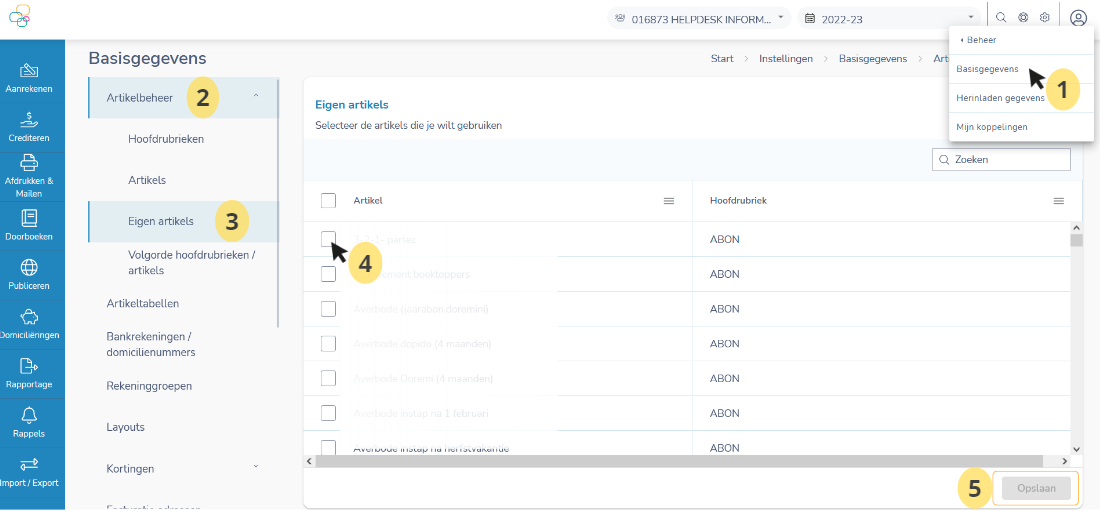
Task: Click the Opslaan button
Action: (x=1035, y=488)
